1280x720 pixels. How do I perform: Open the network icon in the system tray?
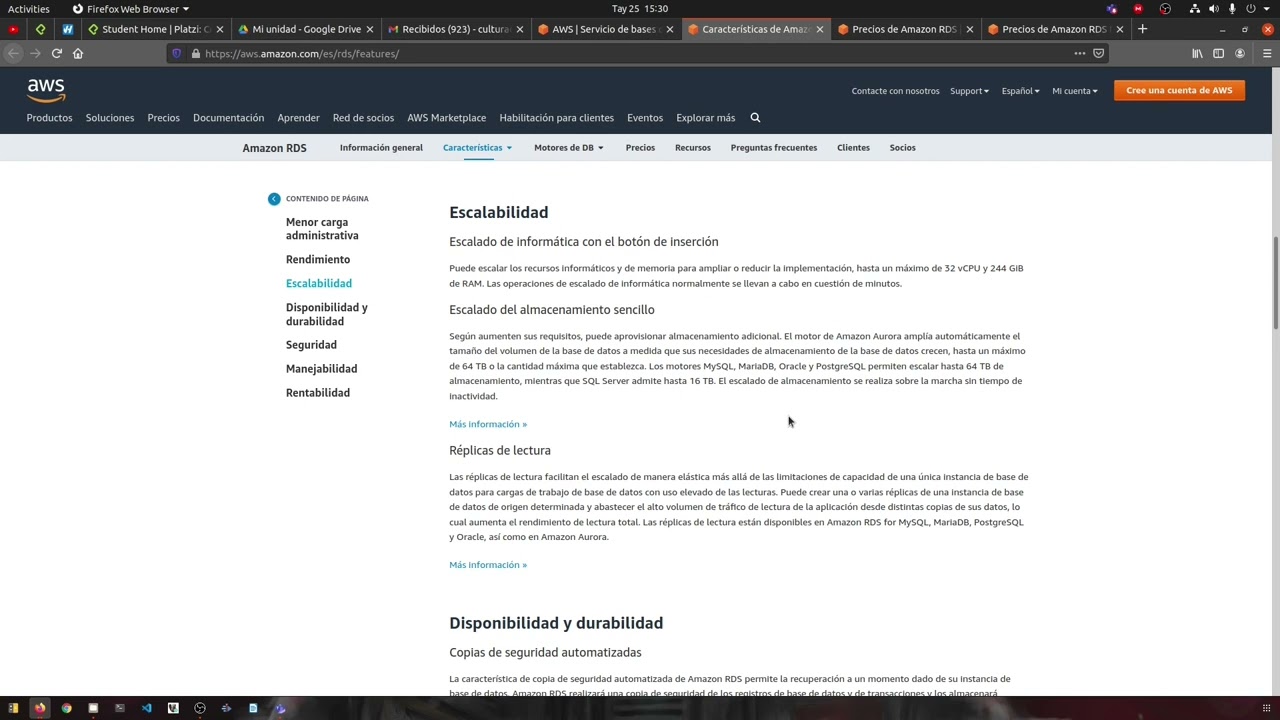point(1195,9)
